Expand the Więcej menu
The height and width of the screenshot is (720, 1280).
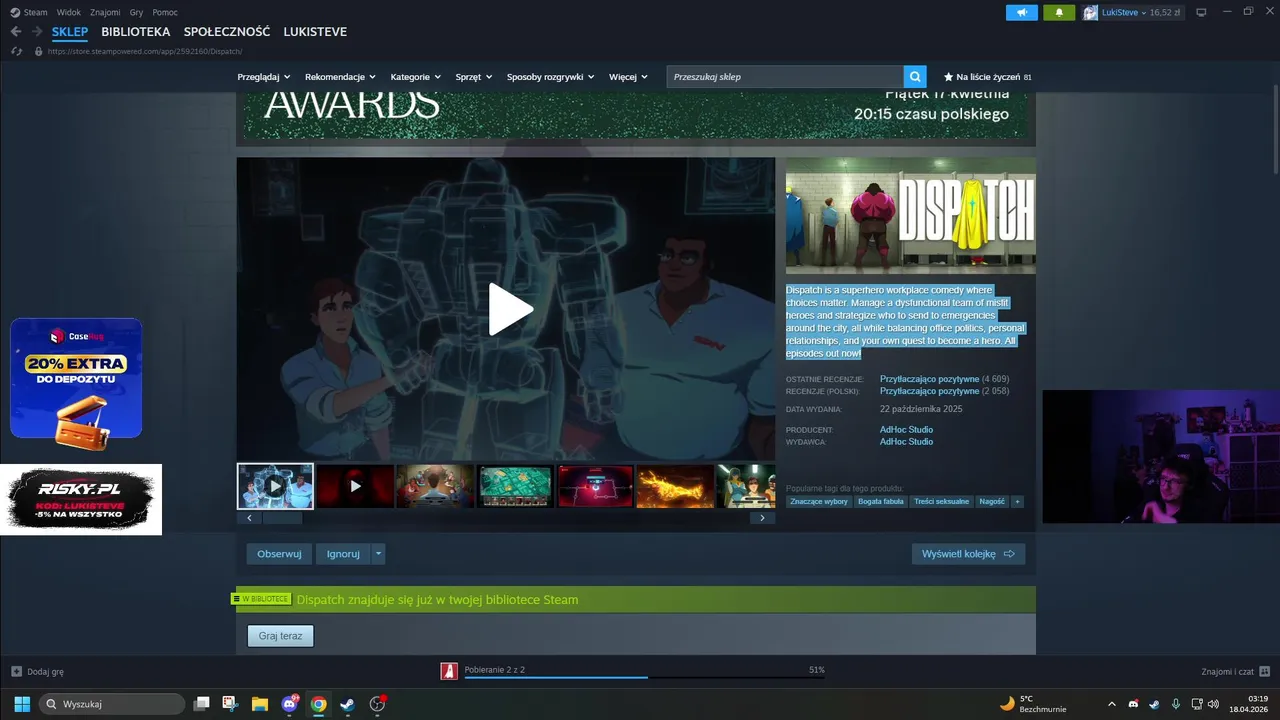[x=628, y=77]
